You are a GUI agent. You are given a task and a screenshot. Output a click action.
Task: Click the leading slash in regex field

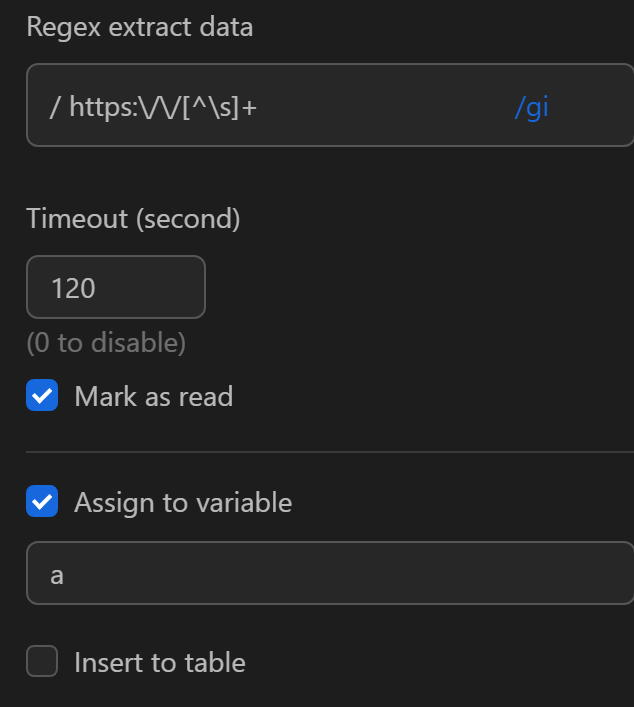pos(54,106)
